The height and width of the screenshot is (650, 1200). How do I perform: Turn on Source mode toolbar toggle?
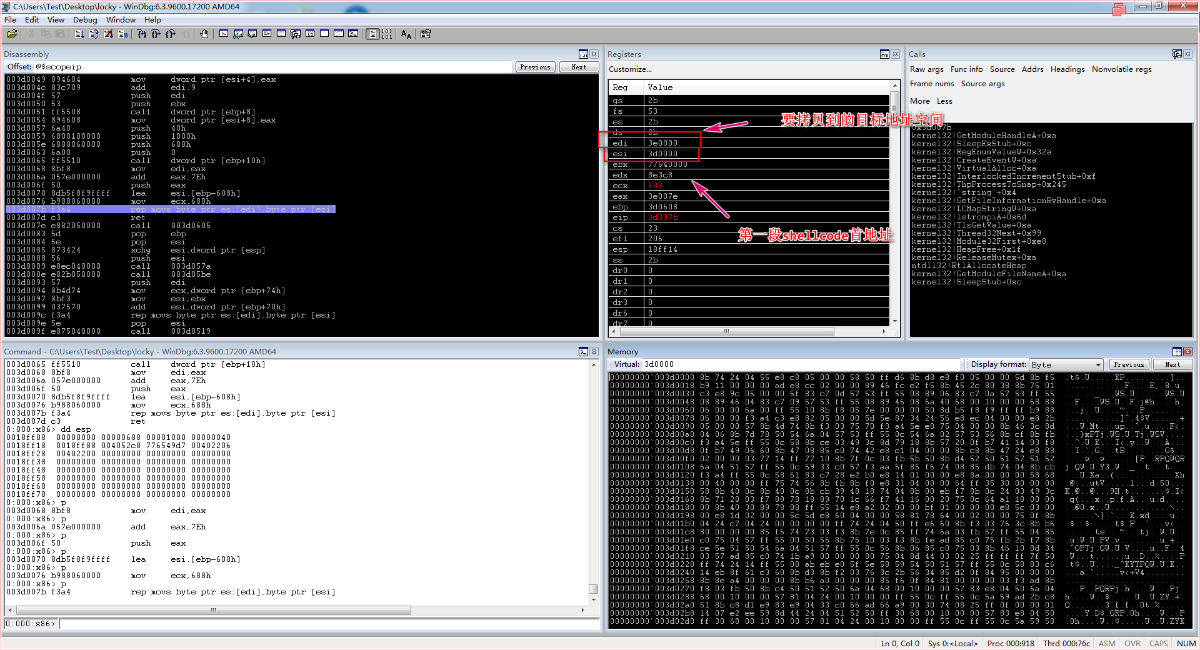pyautogui.click(x=373, y=34)
